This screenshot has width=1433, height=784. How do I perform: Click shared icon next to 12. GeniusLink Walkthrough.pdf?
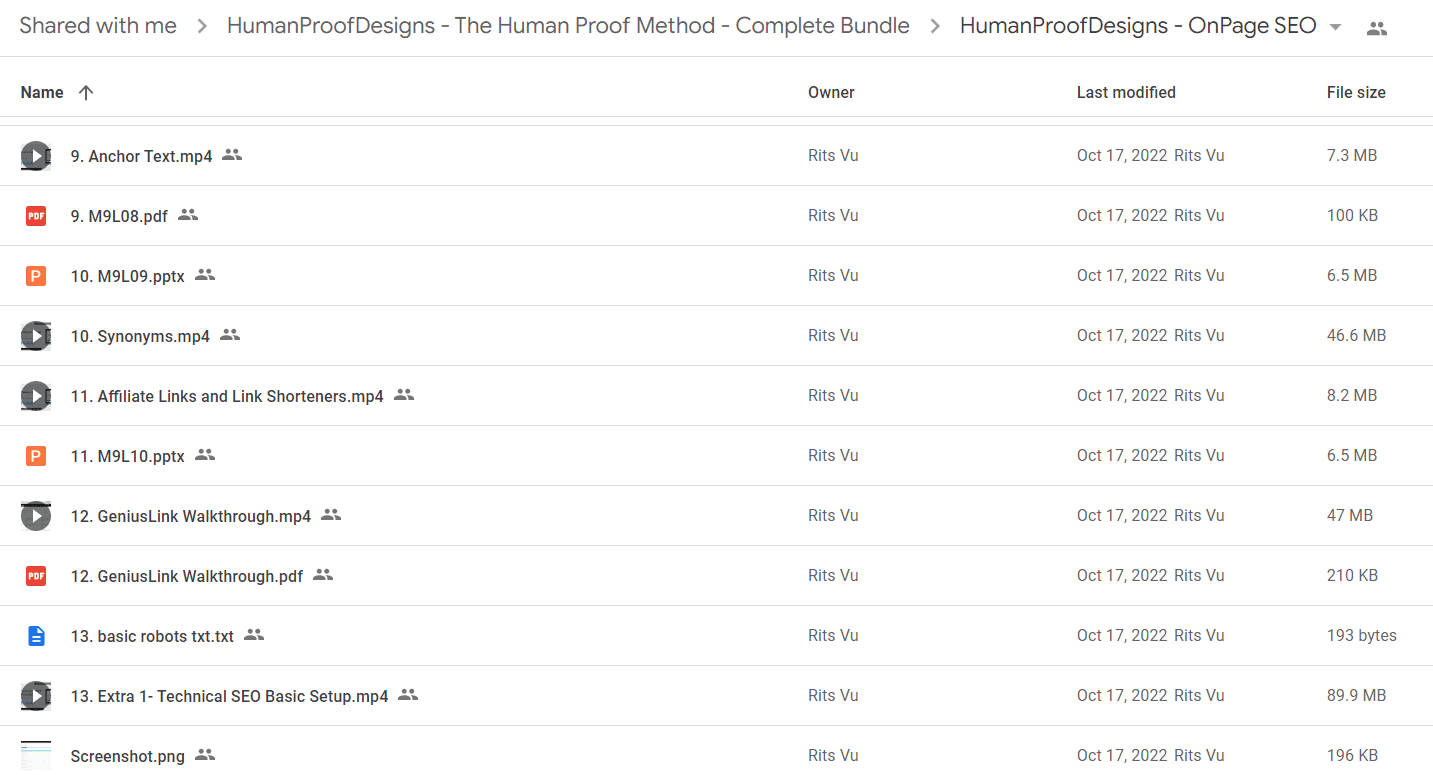[x=322, y=575]
